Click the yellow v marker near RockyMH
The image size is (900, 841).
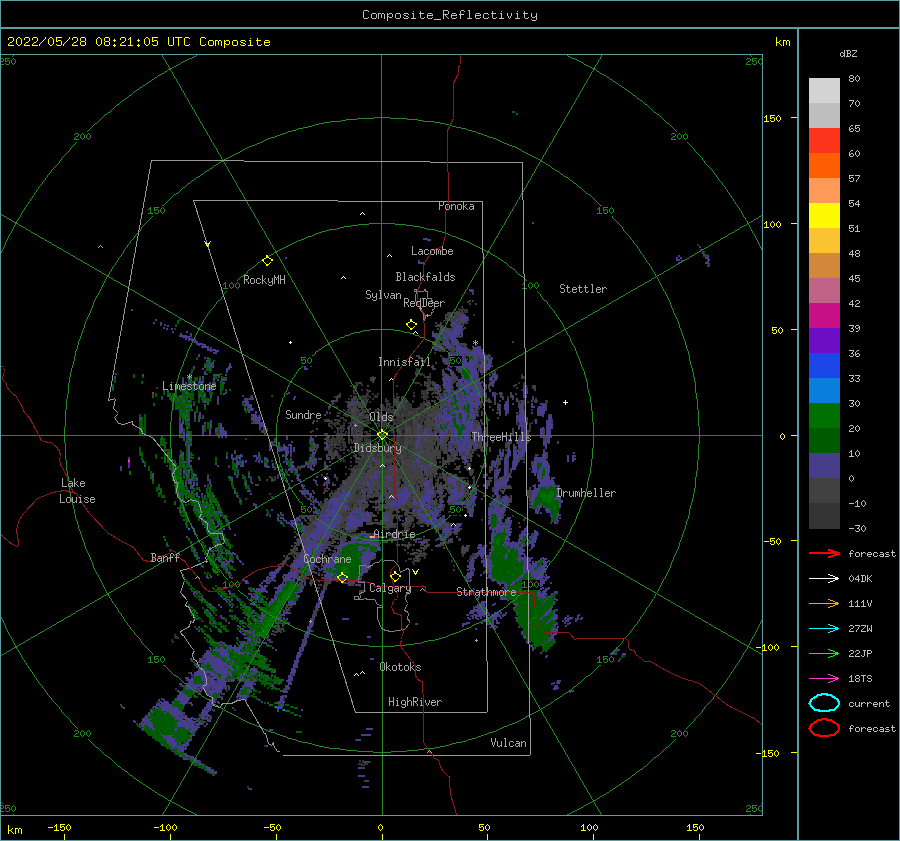[x=207, y=244]
